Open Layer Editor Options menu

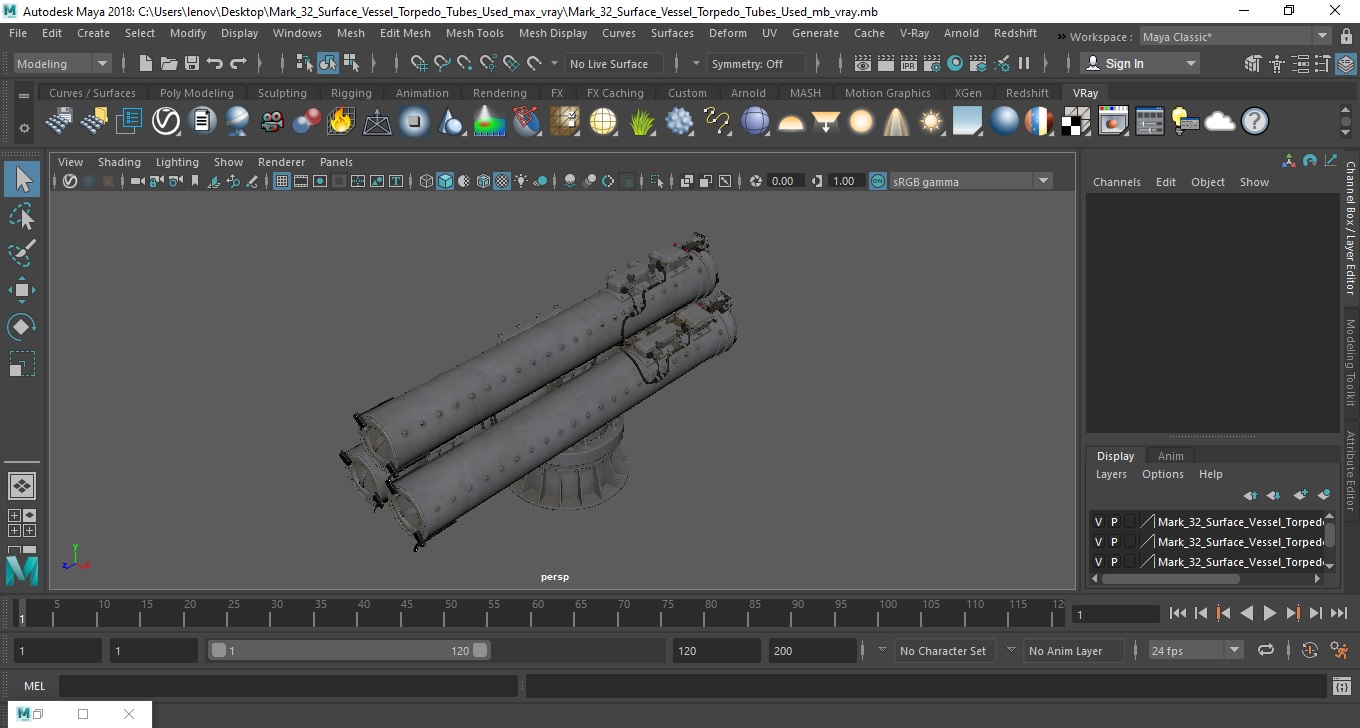[x=1162, y=474]
